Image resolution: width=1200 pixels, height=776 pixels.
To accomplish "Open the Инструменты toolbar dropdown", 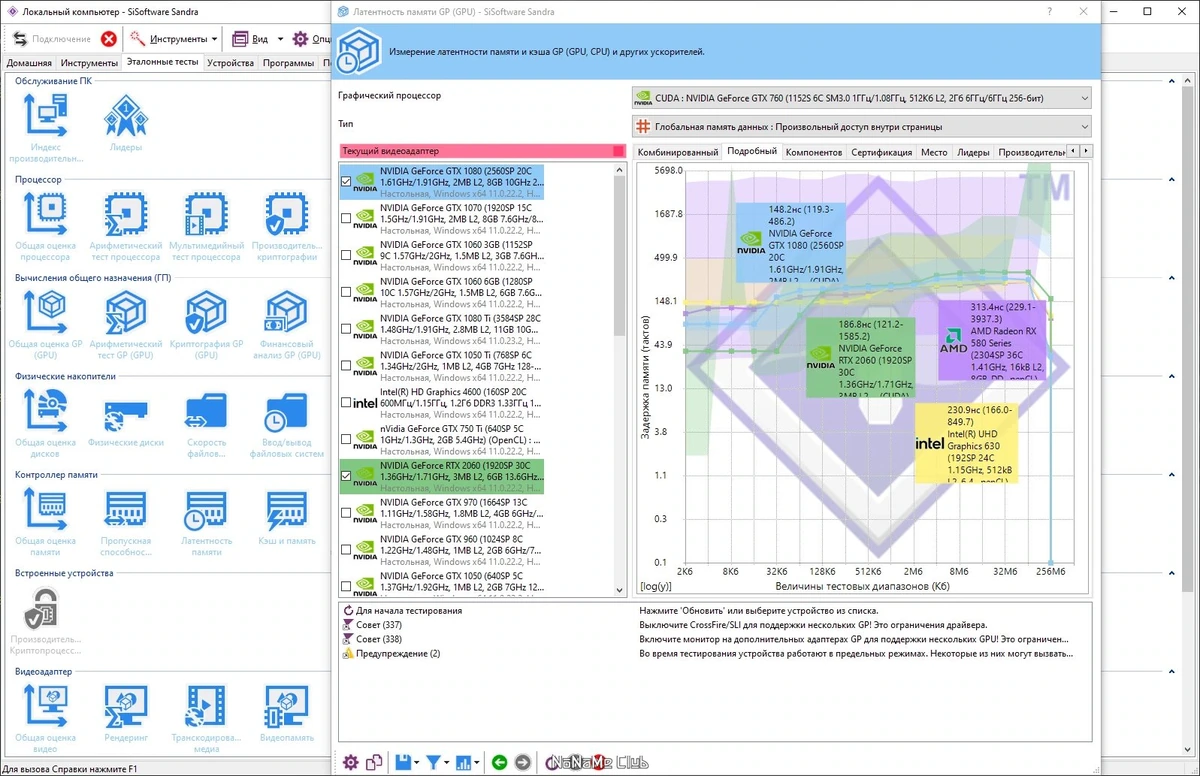I will 176,39.
